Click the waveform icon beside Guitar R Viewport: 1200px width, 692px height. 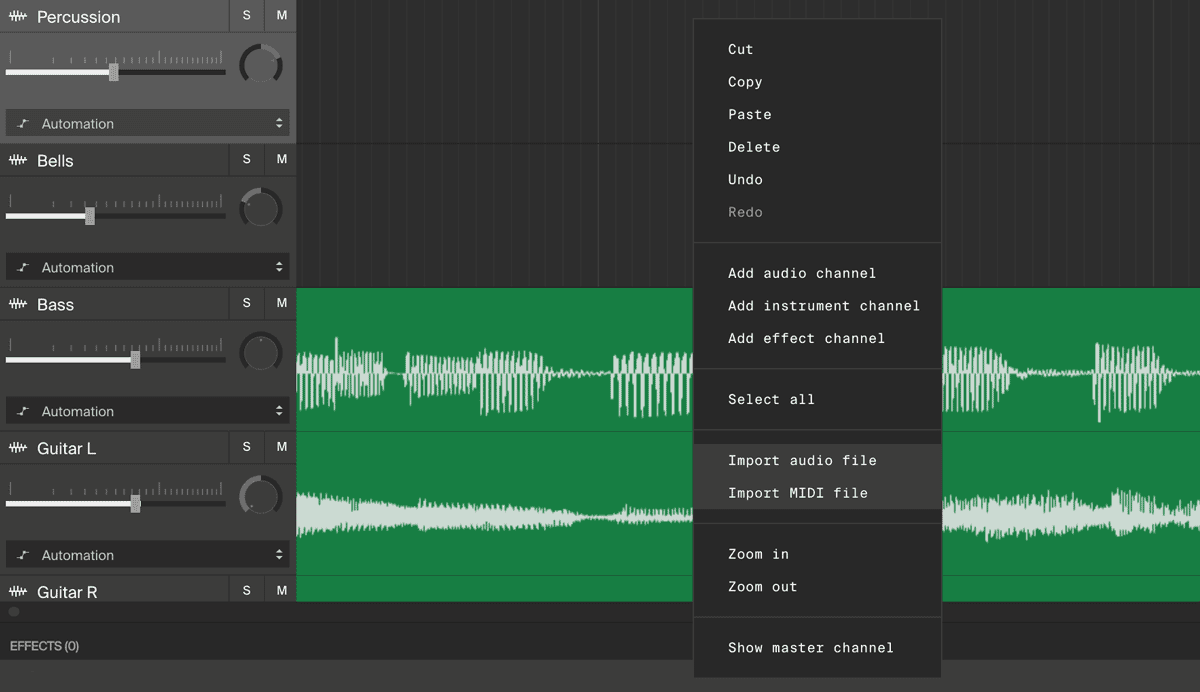[18, 592]
